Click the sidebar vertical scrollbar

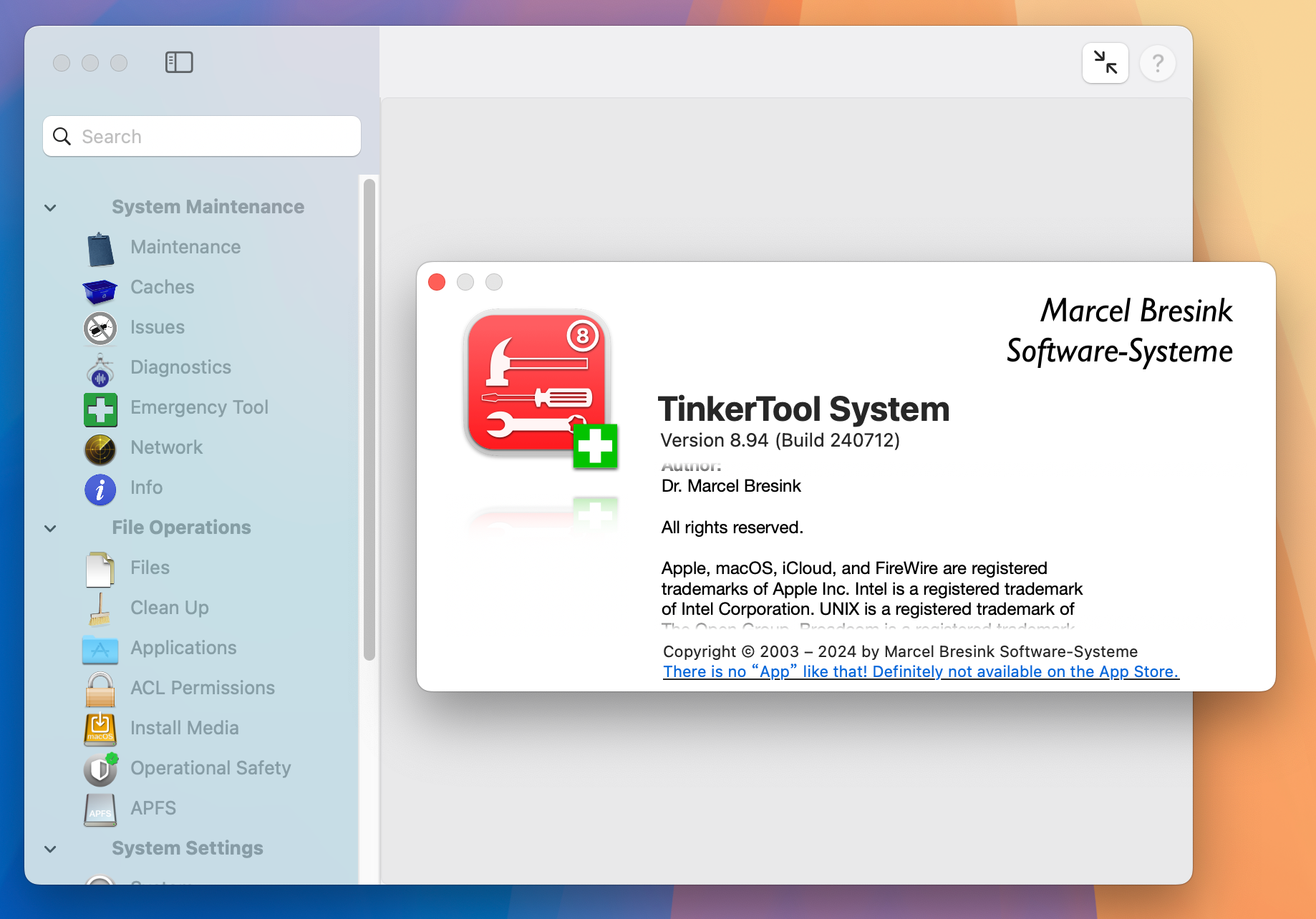[x=369, y=419]
